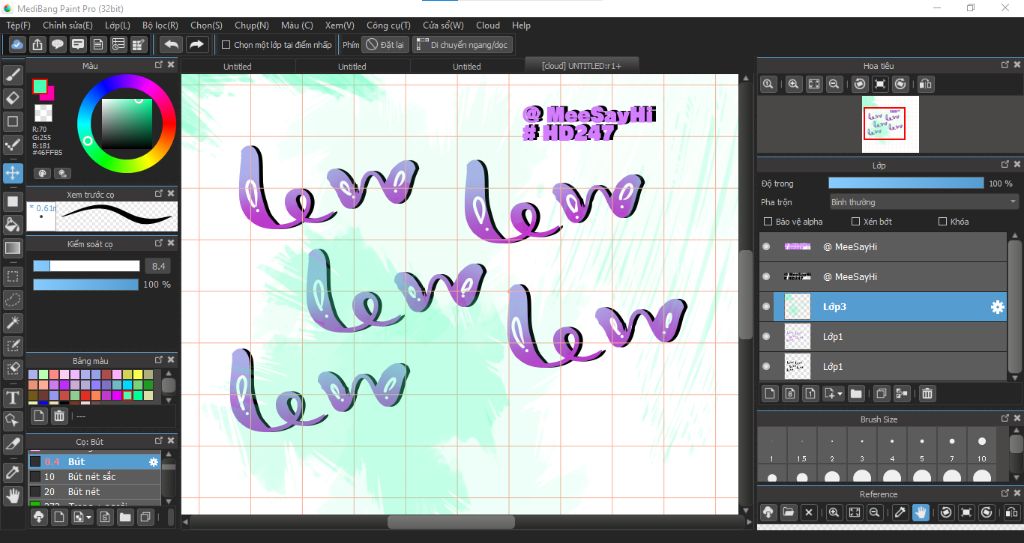Select the Eraser tool

(x=12, y=98)
